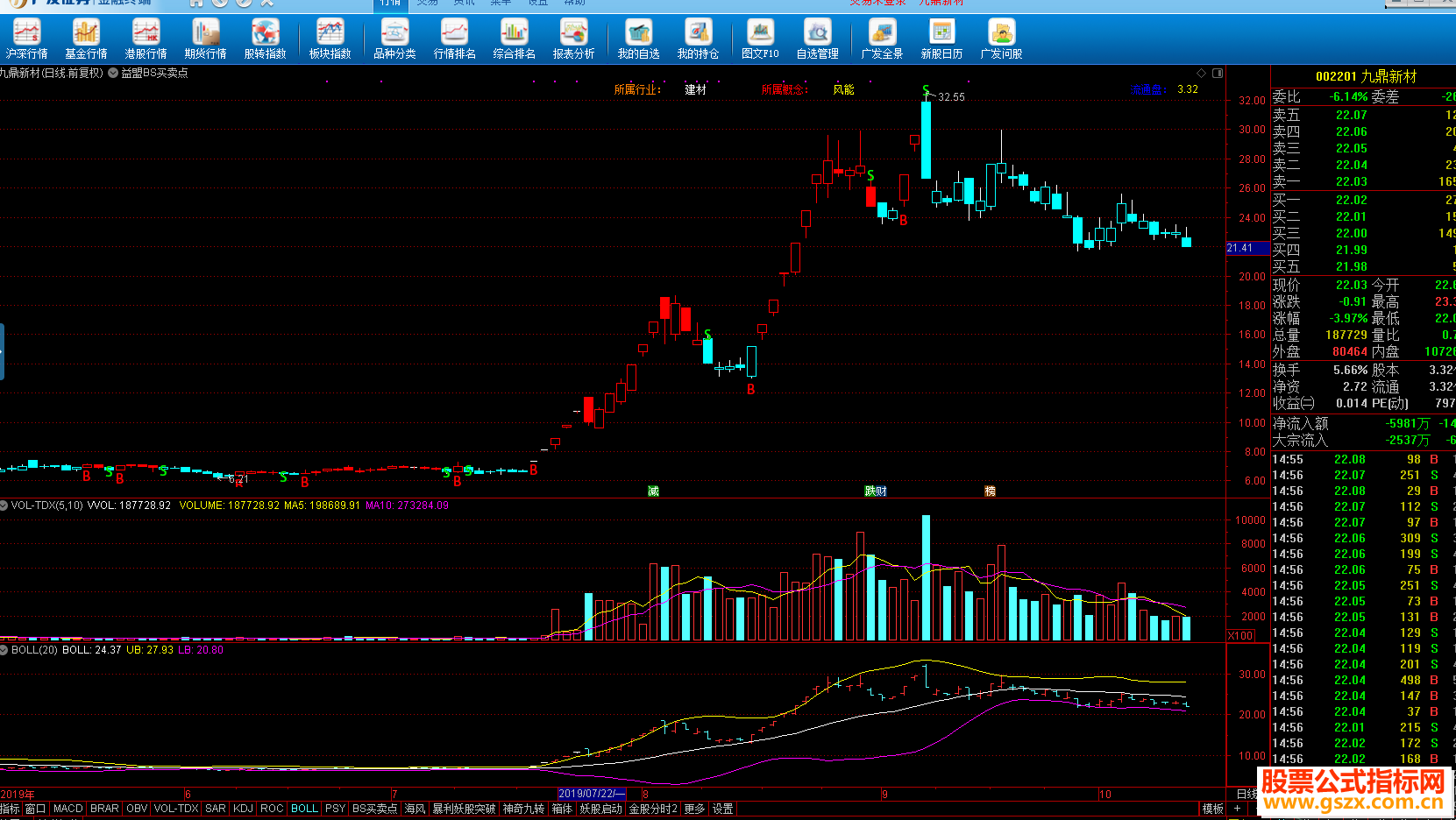Screen dimensions: 1456x820
Task: Open 更多 indicators list
Action: pos(694,809)
